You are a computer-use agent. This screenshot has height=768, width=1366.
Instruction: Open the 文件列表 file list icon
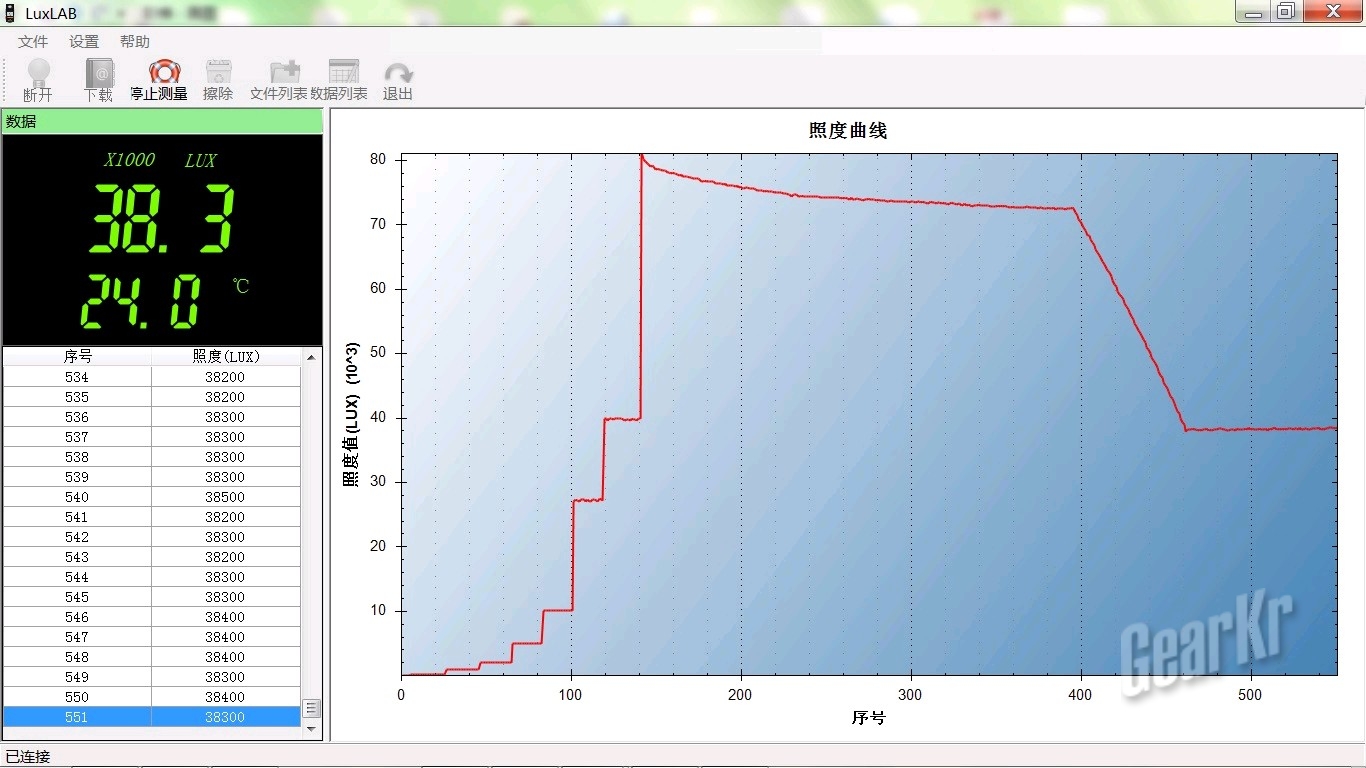[x=283, y=74]
